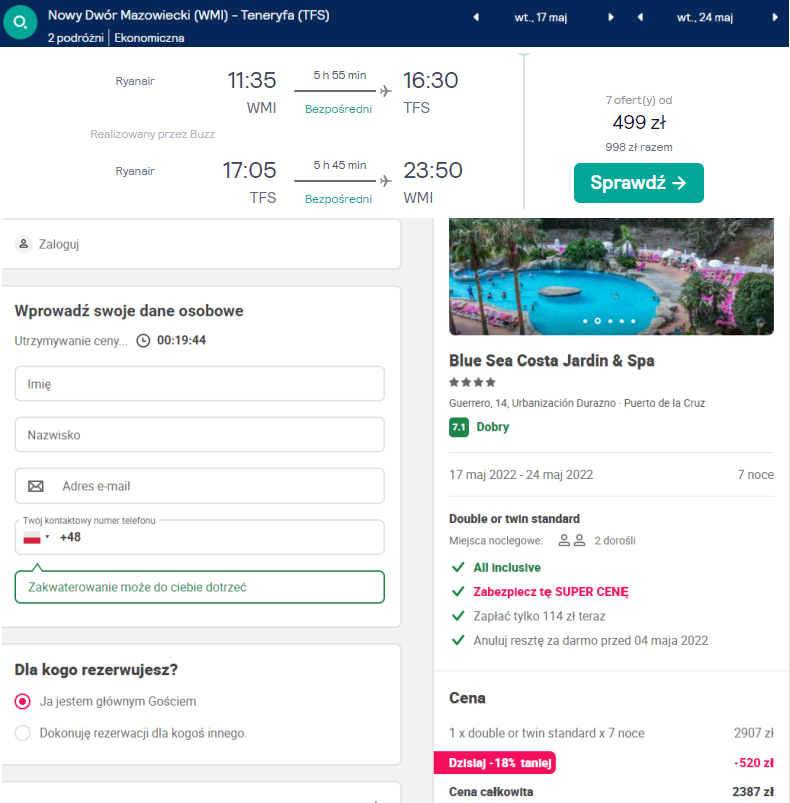Click the Imię input field
The height and width of the screenshot is (803, 790).
pyautogui.click(x=200, y=384)
